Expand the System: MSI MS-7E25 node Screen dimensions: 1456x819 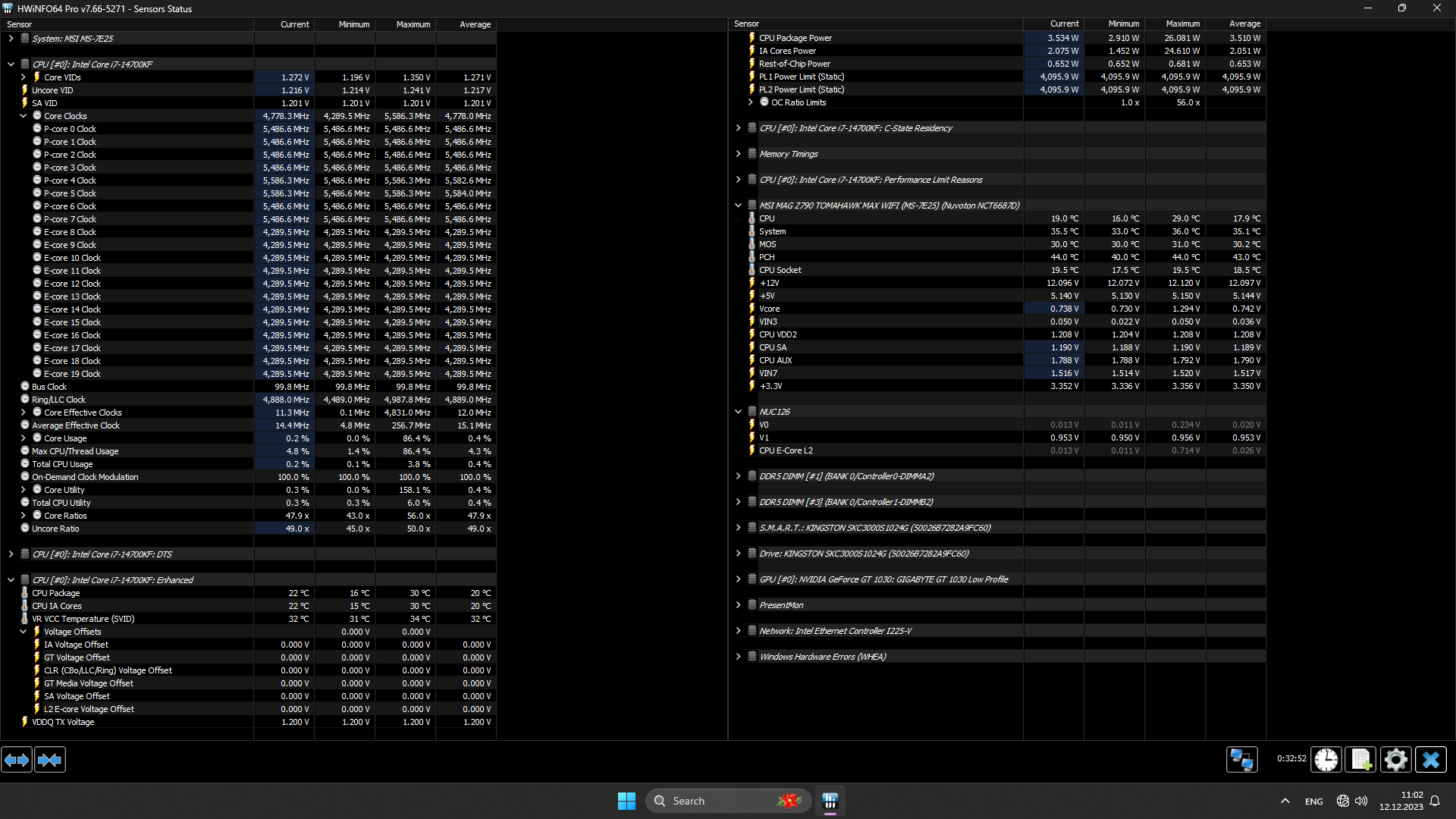pyautogui.click(x=11, y=39)
